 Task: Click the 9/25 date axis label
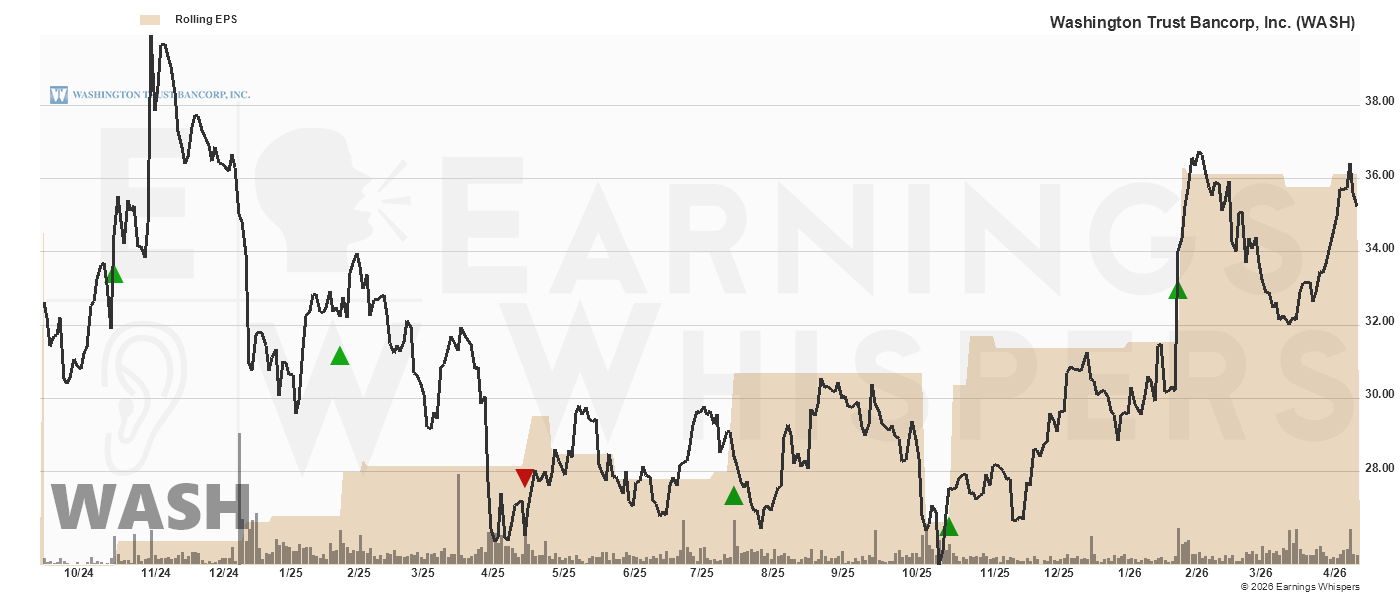tap(843, 573)
